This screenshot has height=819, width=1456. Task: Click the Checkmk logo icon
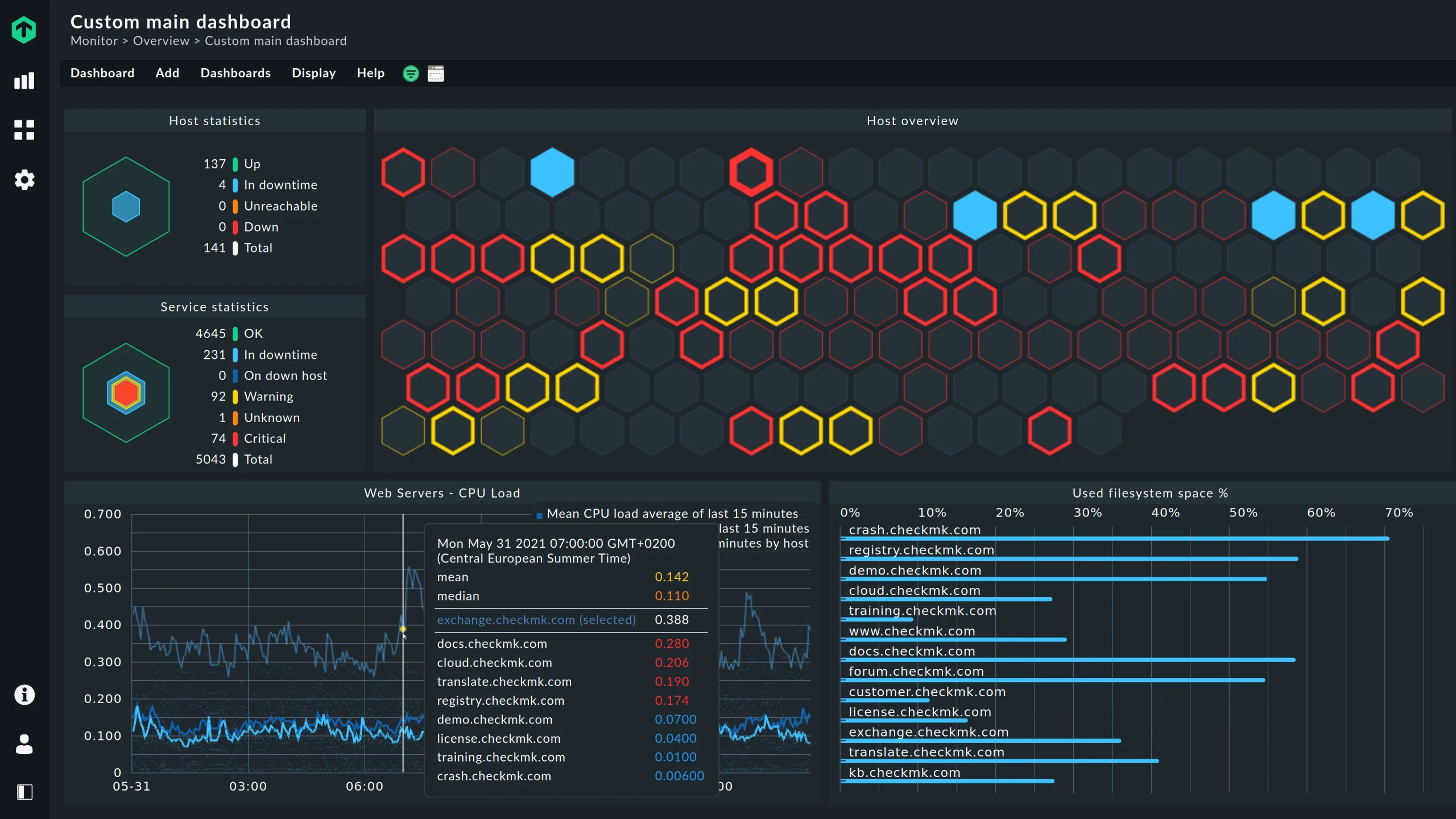24,30
